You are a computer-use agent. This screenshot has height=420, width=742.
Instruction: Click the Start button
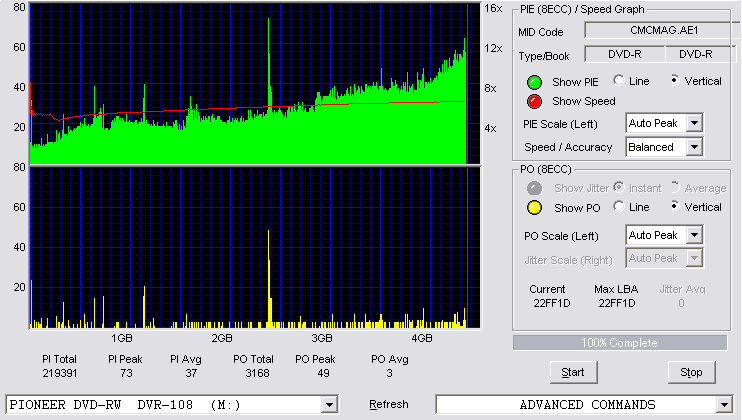[574, 373]
